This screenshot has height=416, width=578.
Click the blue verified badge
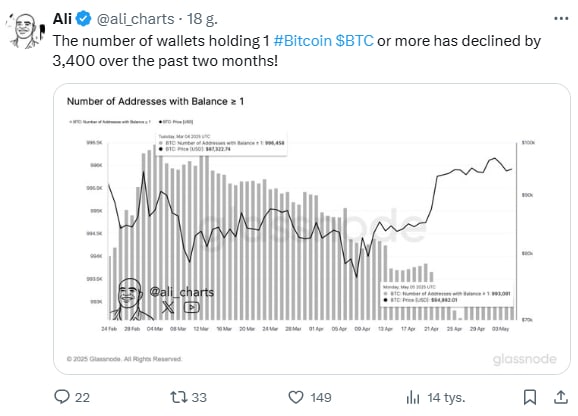click(x=84, y=19)
